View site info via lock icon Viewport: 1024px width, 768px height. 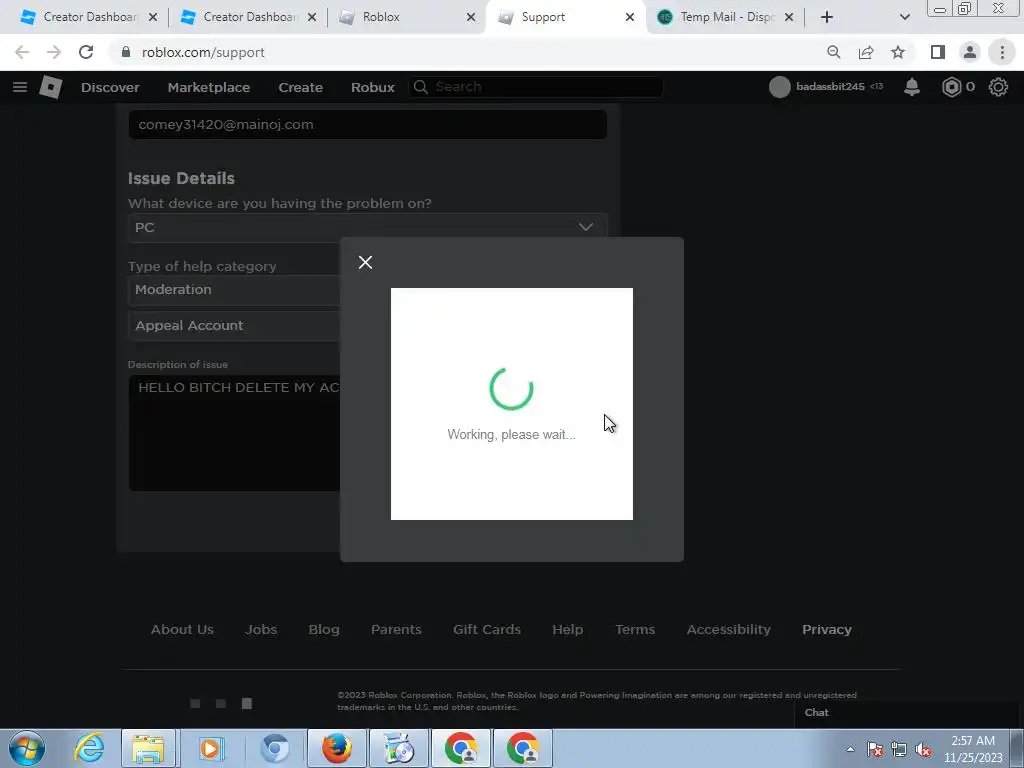pyautogui.click(x=126, y=52)
